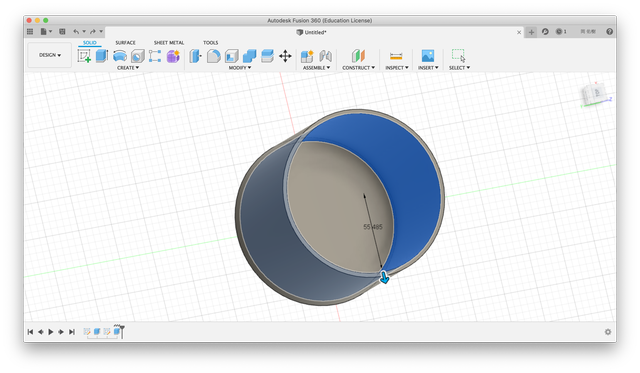The height and width of the screenshot is (373, 640).
Task: Select the Untitled* document tab
Action: 311,32
